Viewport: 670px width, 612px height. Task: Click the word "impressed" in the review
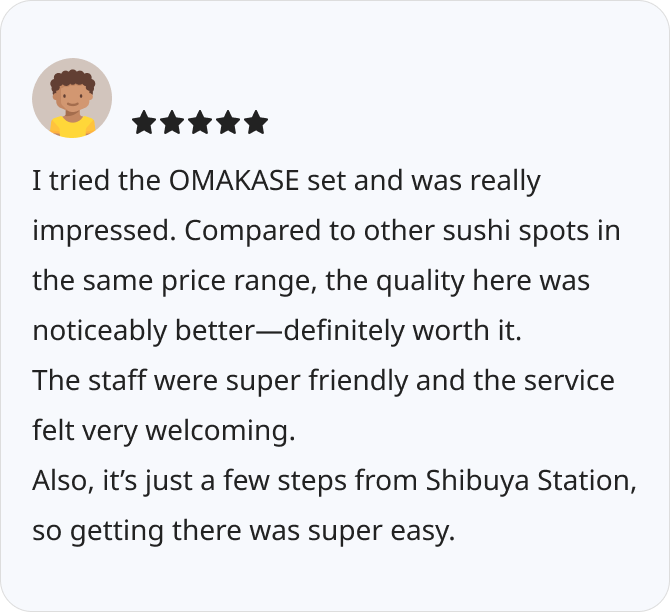click(x=104, y=232)
